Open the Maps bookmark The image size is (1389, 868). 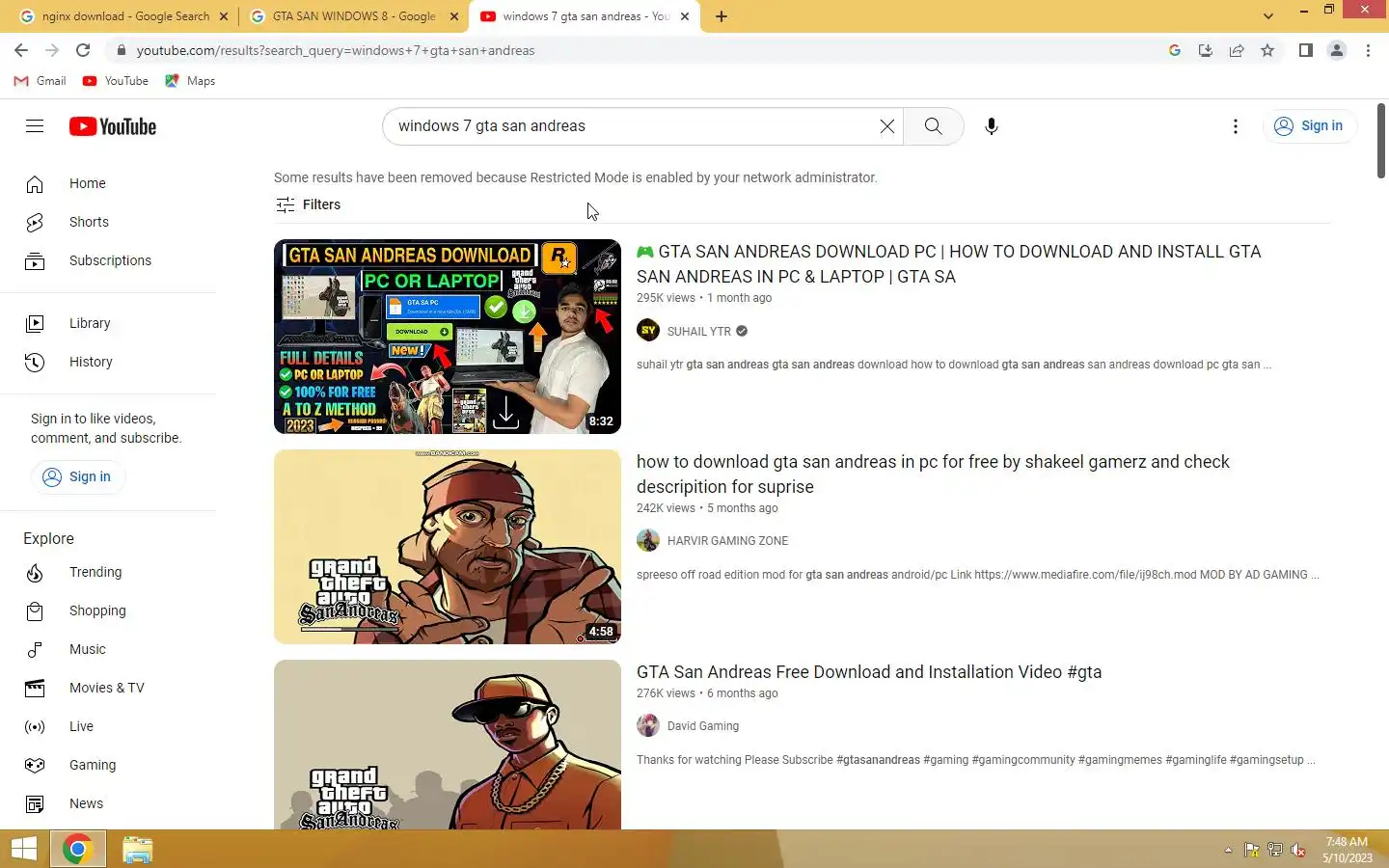tap(190, 81)
